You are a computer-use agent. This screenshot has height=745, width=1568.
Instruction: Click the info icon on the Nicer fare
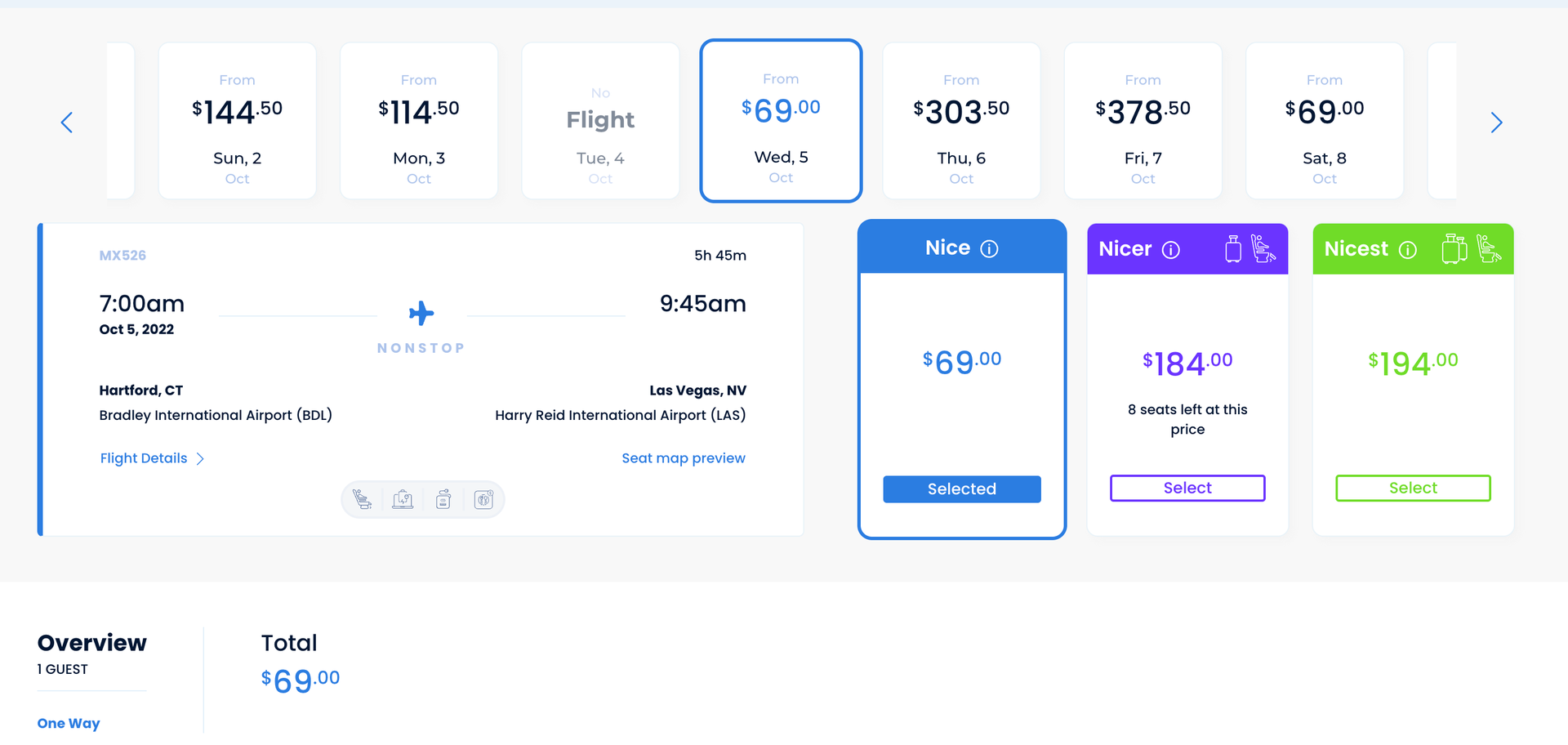click(x=1172, y=250)
